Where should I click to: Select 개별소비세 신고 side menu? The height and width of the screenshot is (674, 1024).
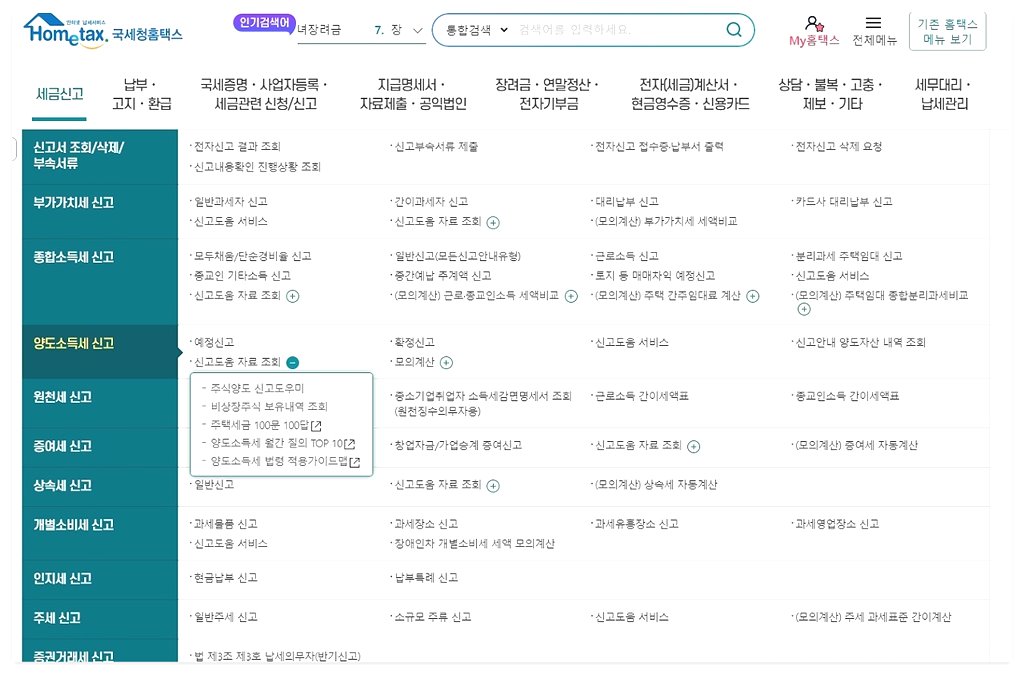[100, 533]
